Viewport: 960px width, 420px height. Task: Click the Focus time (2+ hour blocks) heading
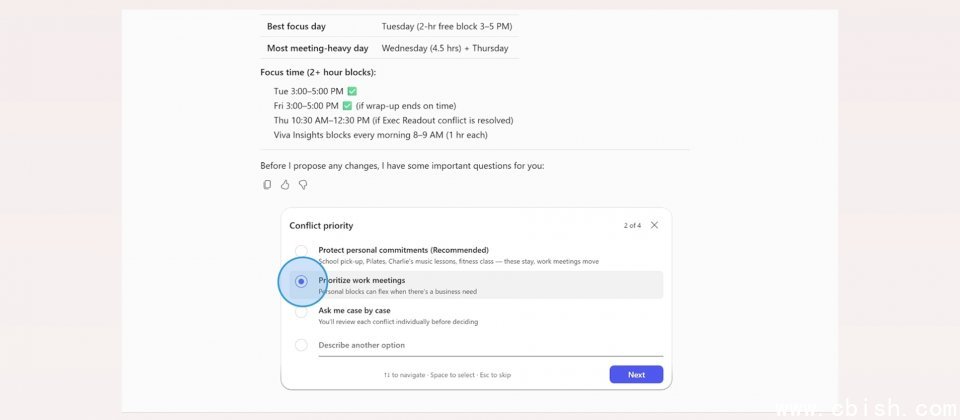318,72
